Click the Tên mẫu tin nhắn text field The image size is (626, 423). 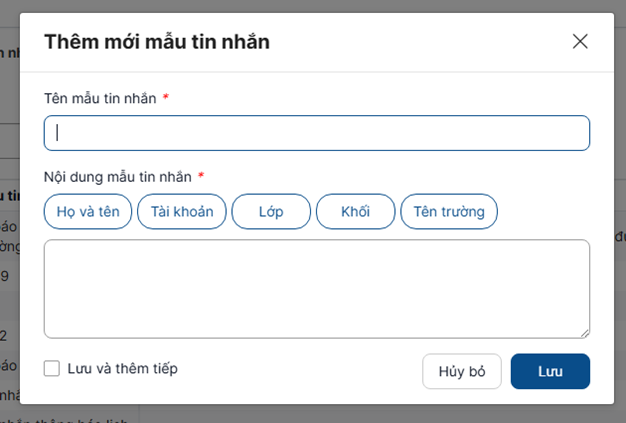tap(316, 133)
